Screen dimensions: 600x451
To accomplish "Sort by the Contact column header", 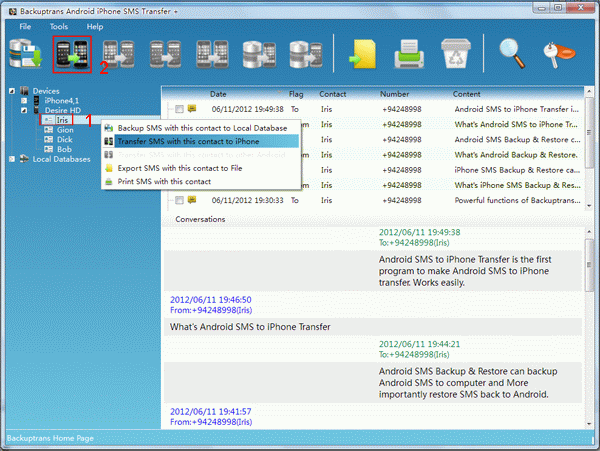I will pyautogui.click(x=333, y=94).
